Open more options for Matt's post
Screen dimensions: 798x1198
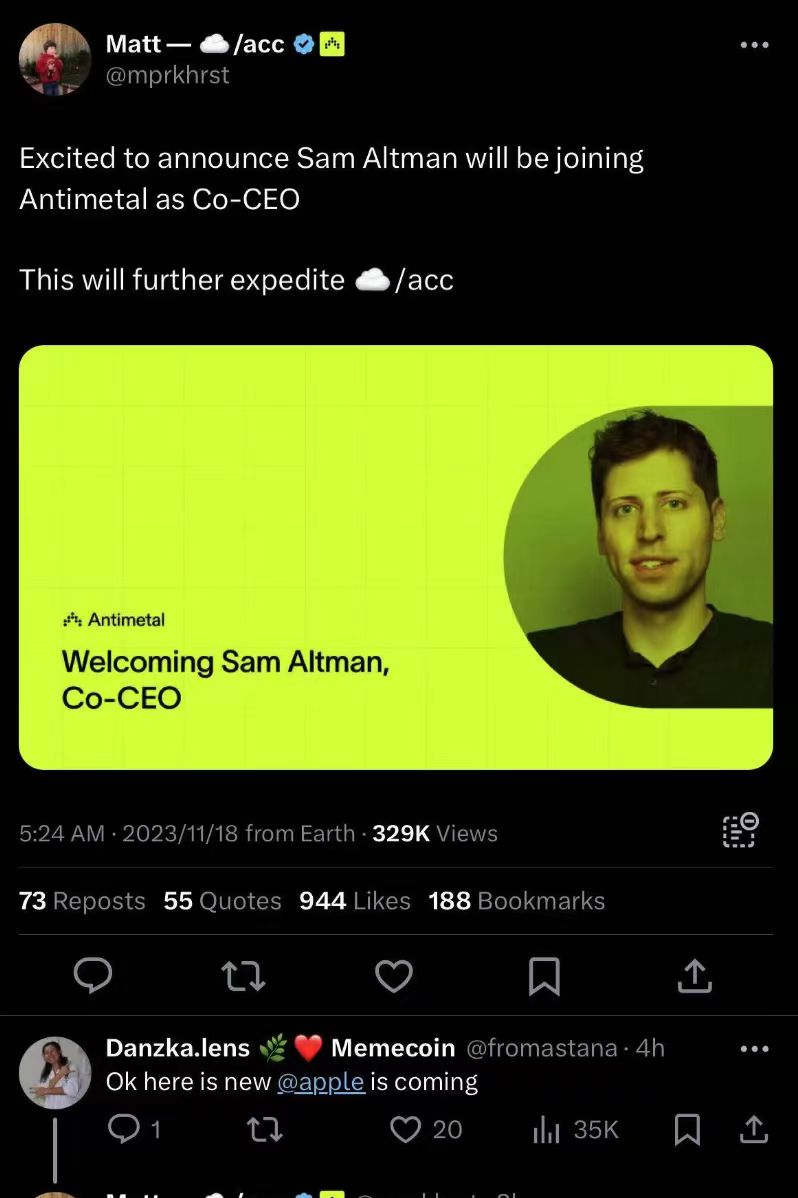754,45
